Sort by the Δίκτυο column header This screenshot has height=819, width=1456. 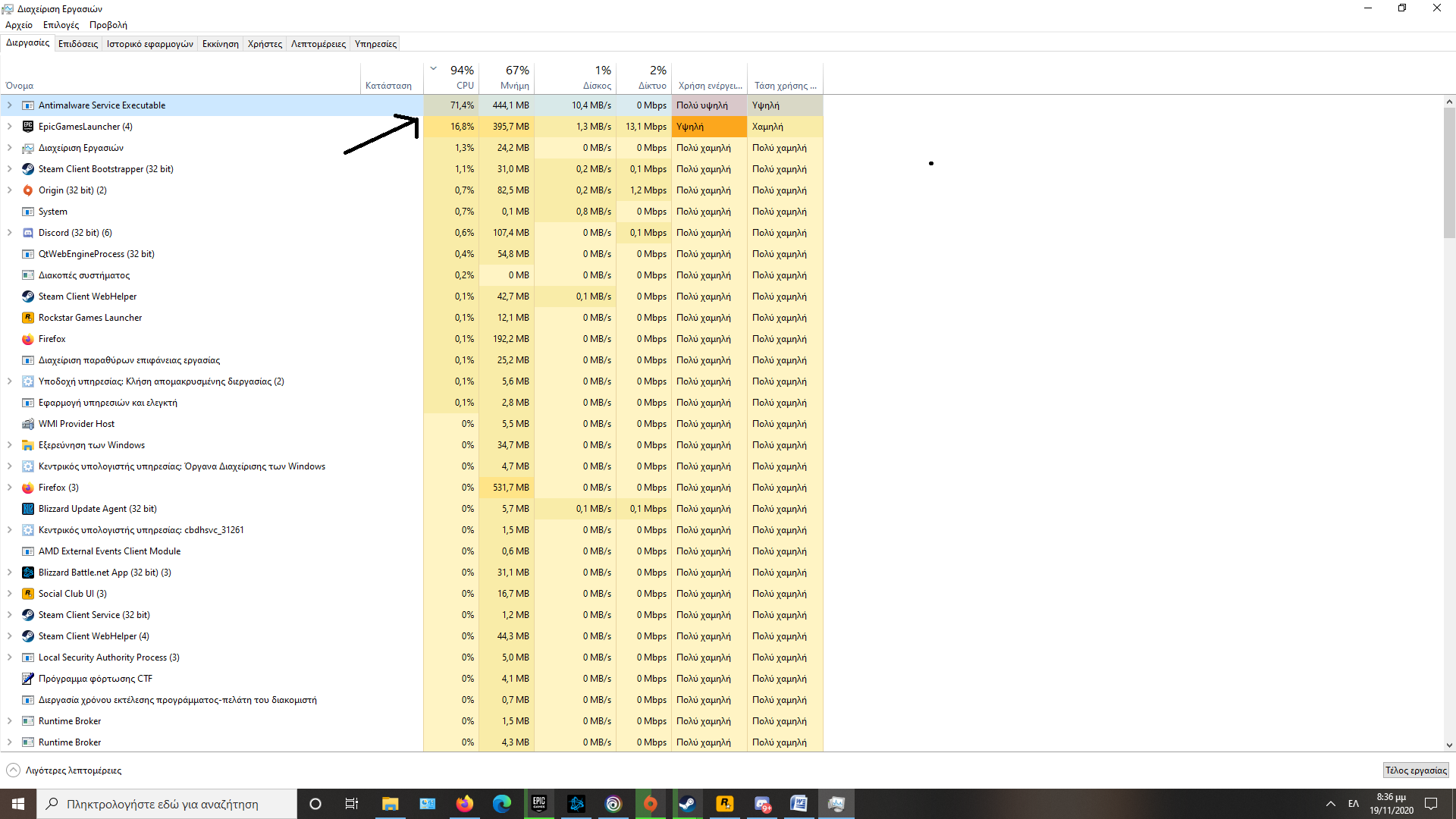pyautogui.click(x=644, y=78)
